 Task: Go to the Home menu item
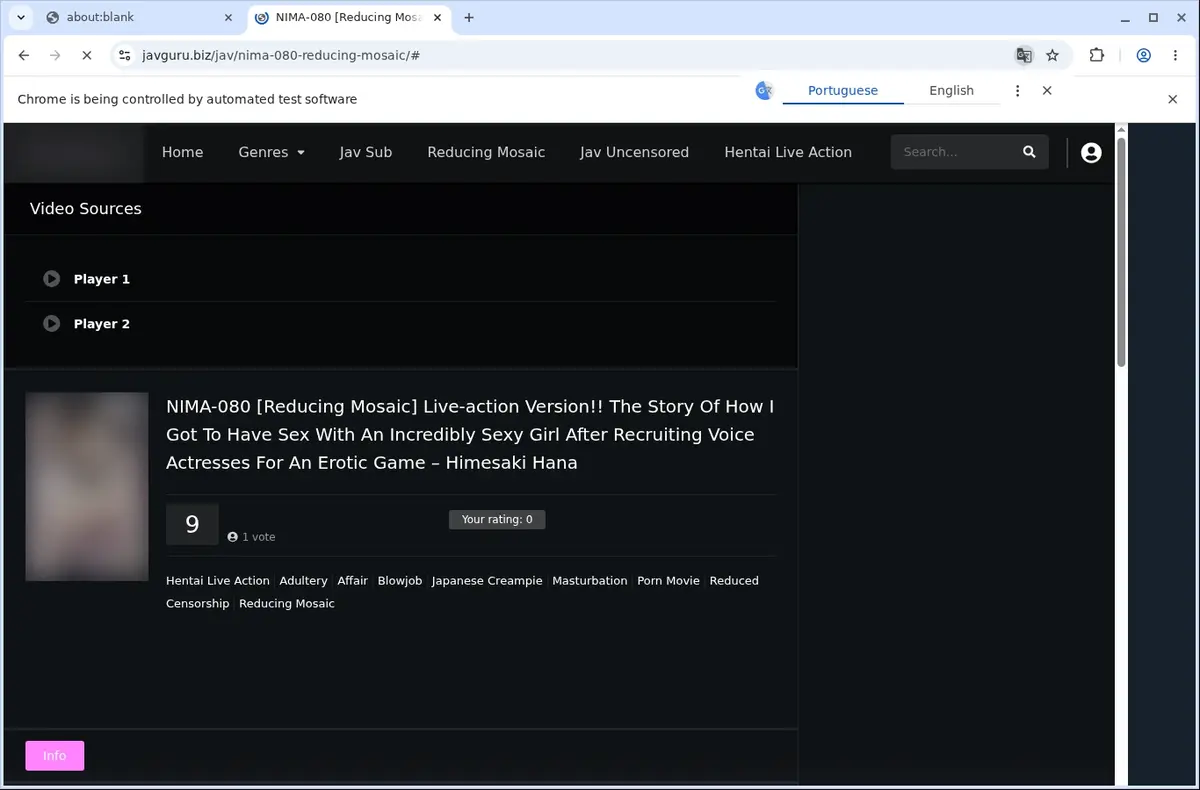182,152
